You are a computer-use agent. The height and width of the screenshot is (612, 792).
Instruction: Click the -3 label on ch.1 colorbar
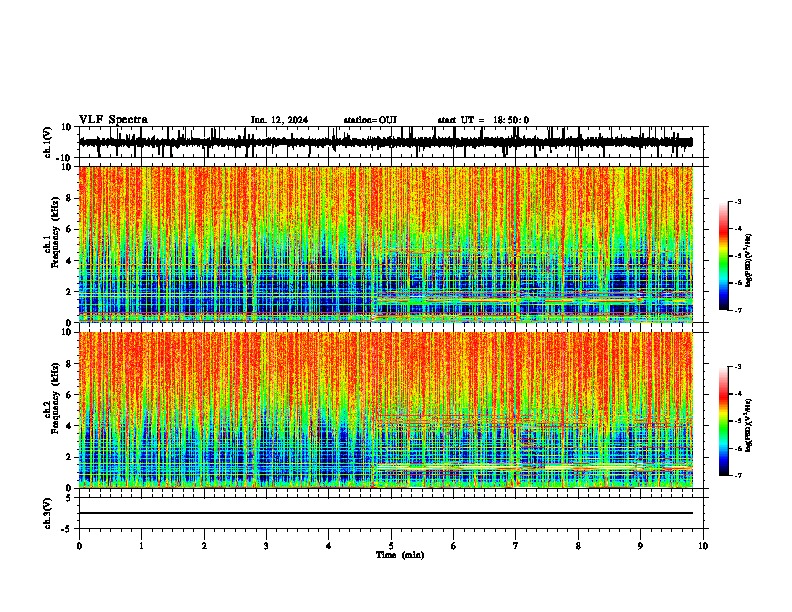click(738, 201)
